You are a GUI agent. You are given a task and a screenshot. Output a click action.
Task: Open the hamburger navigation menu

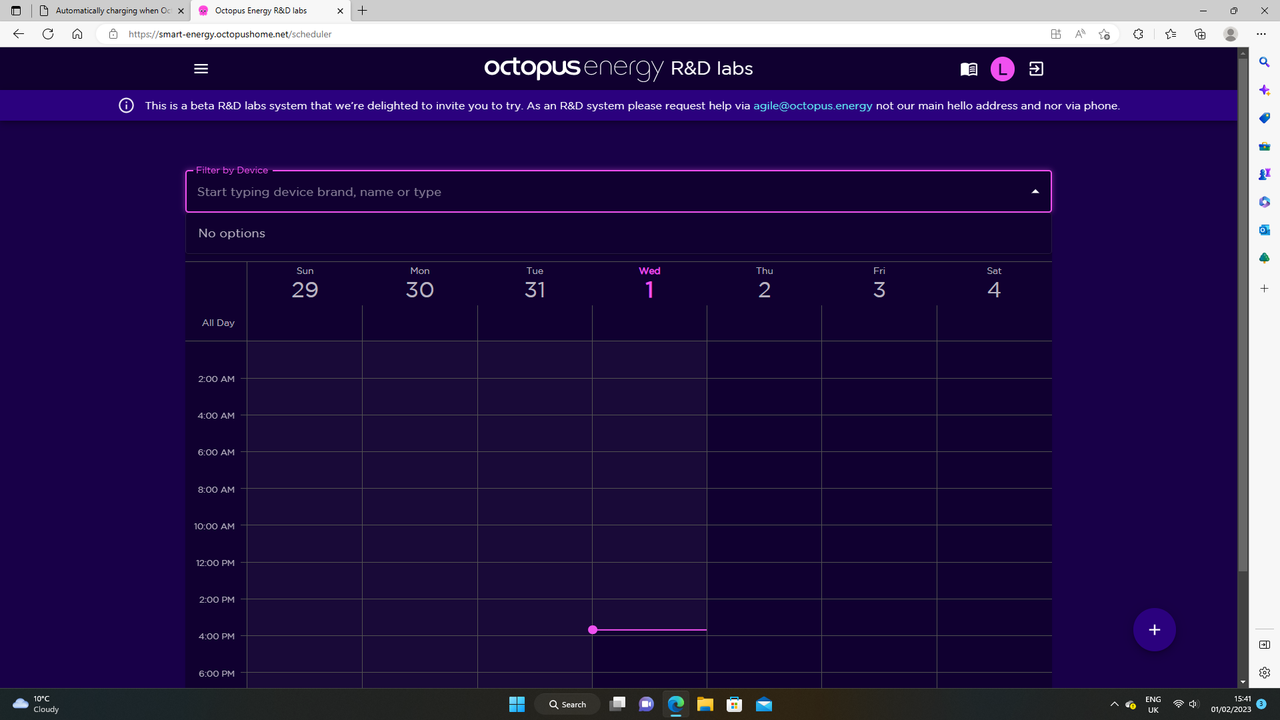[201, 69]
